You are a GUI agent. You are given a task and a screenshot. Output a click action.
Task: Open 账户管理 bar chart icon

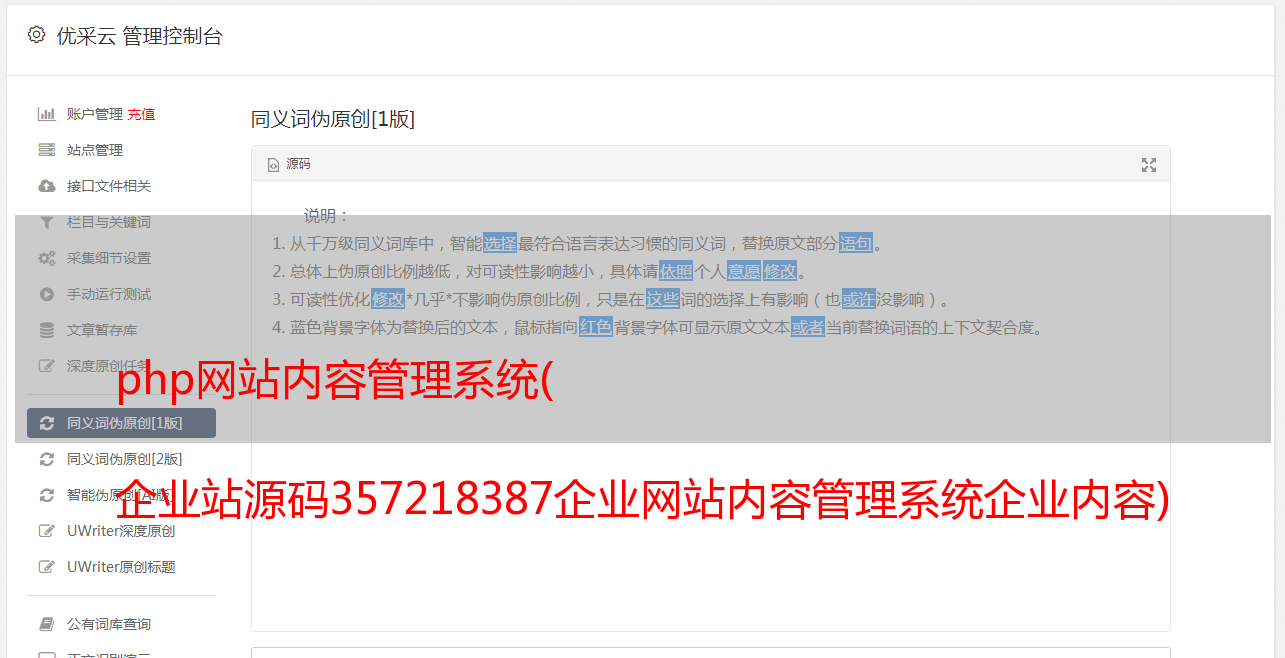coord(46,114)
